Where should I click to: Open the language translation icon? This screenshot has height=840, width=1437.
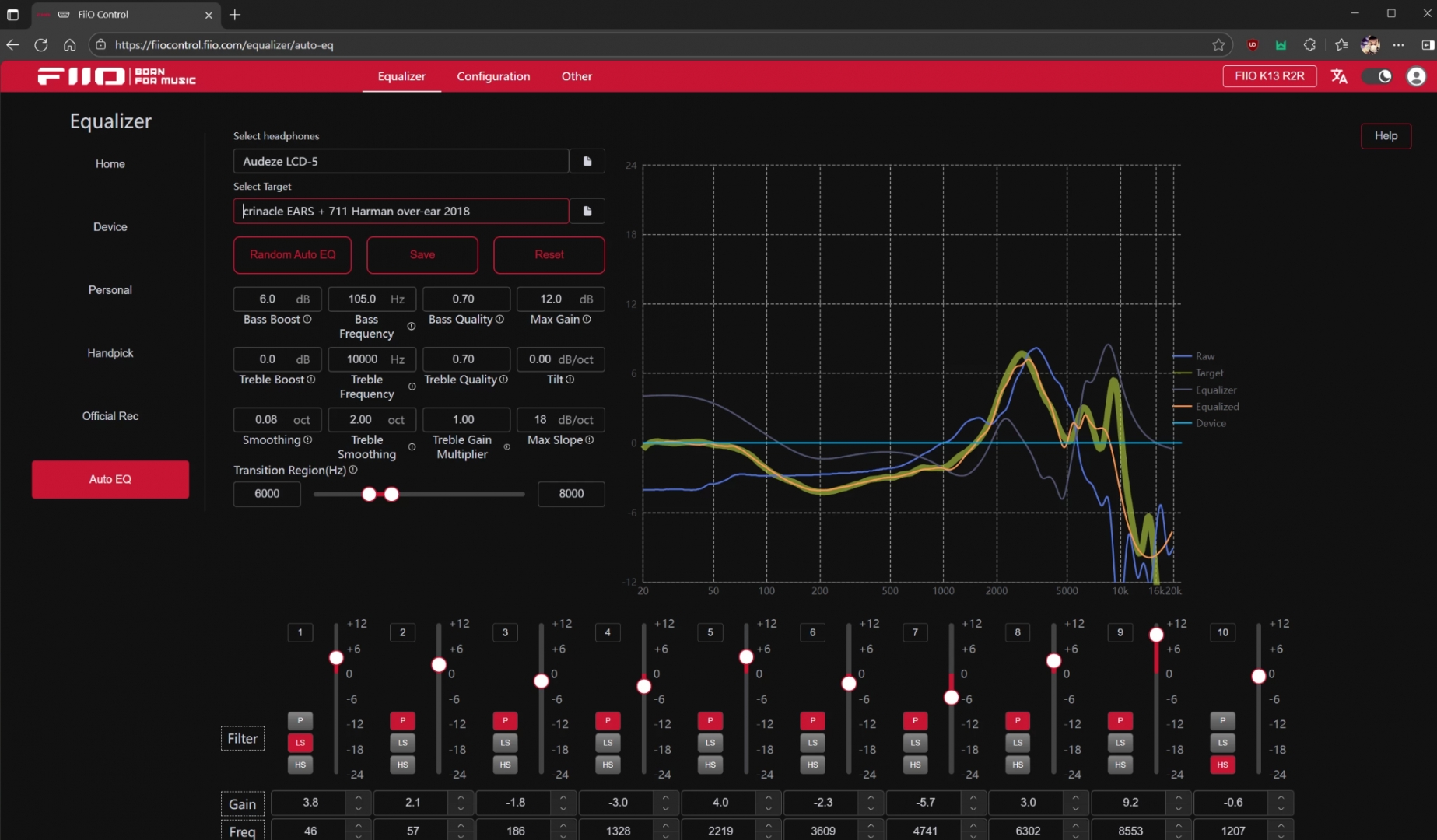click(1339, 76)
